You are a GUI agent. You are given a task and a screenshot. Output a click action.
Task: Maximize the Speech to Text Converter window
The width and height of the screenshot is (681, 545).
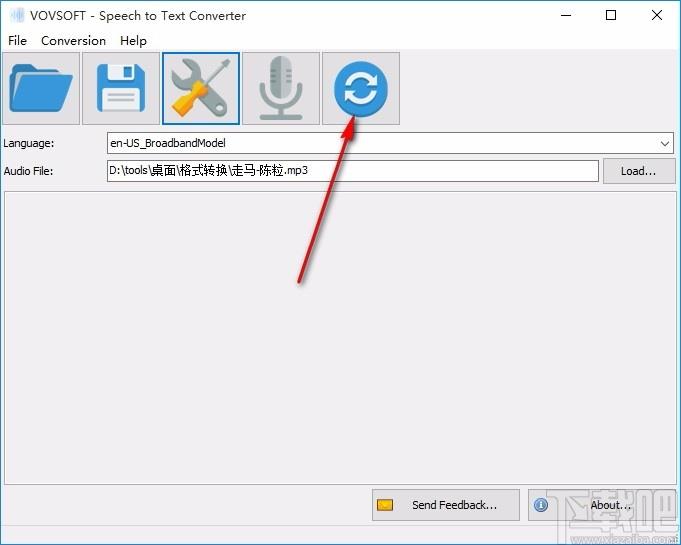click(611, 16)
